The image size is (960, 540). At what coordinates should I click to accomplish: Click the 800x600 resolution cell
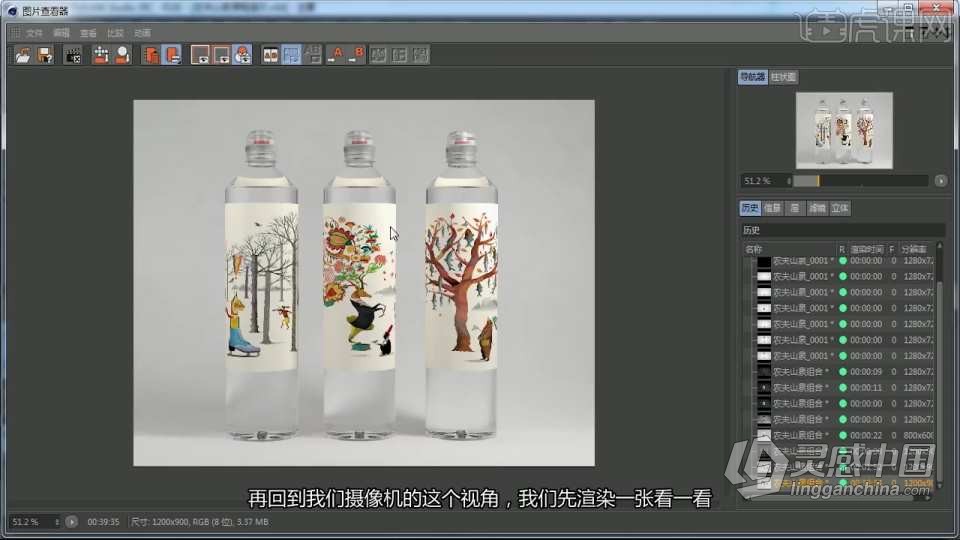[918, 435]
